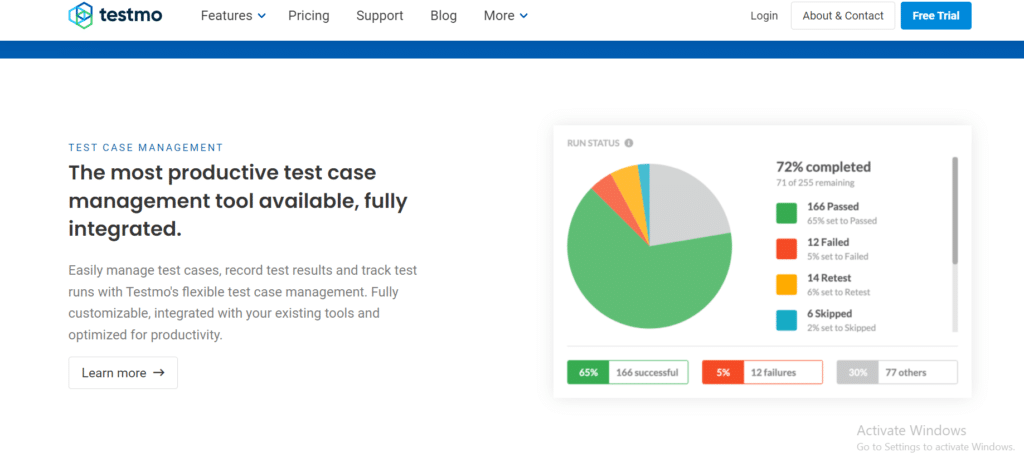Image resolution: width=1024 pixels, height=467 pixels.
Task: Click the '12 Failed' legend label
Action: [x=828, y=242]
